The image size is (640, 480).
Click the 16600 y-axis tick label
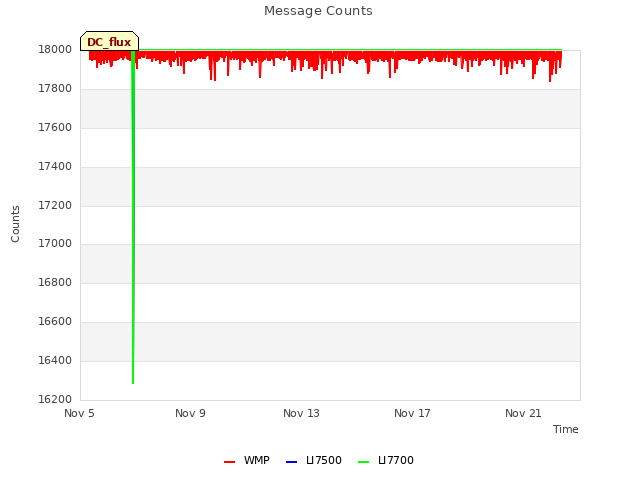tap(55, 322)
